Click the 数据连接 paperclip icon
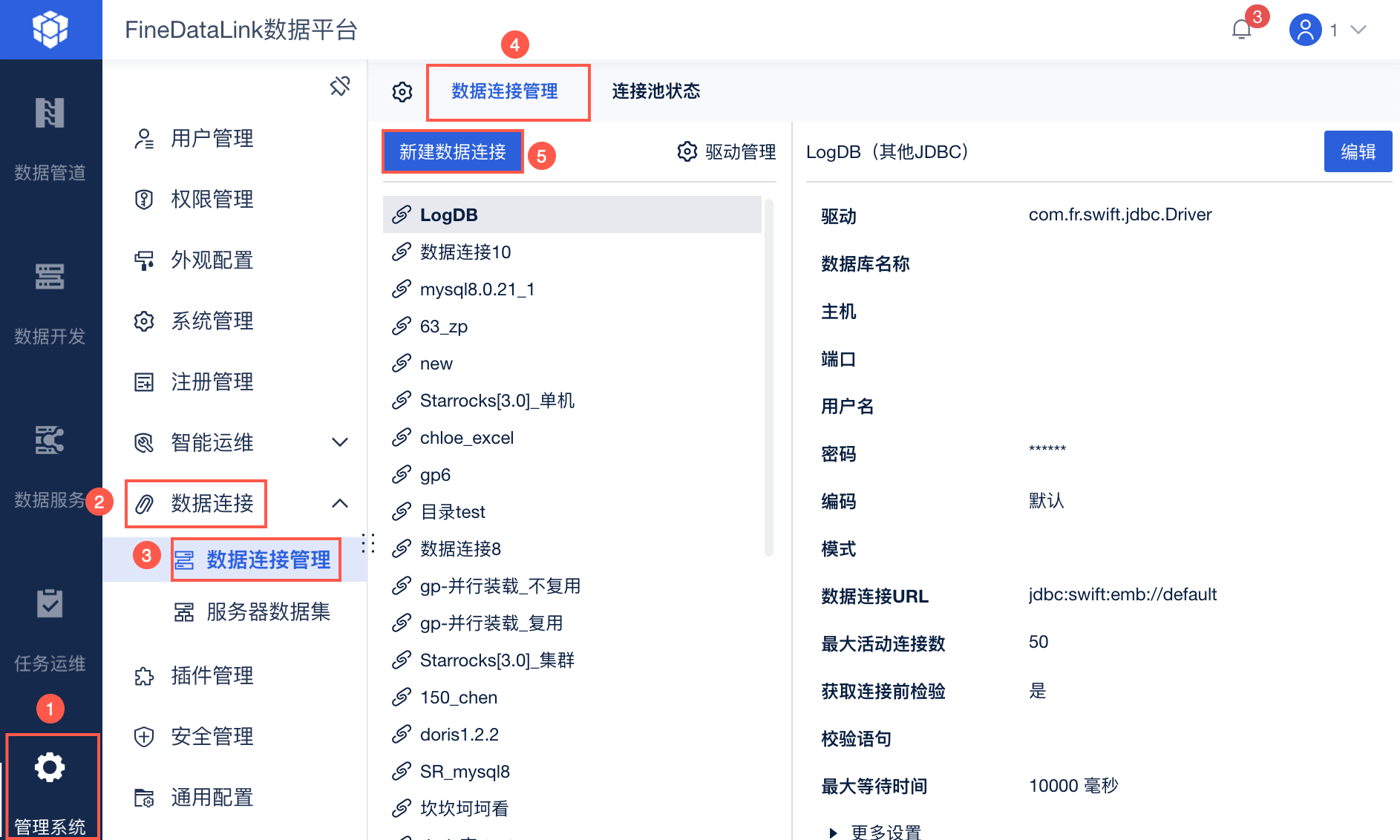This screenshot has height=840, width=1400. [x=144, y=504]
